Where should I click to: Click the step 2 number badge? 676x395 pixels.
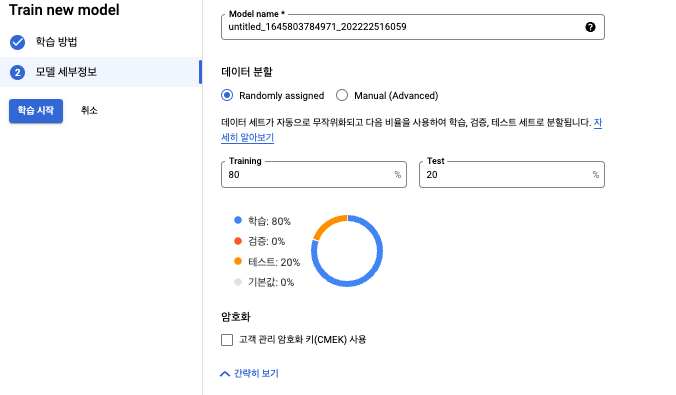pos(17,72)
